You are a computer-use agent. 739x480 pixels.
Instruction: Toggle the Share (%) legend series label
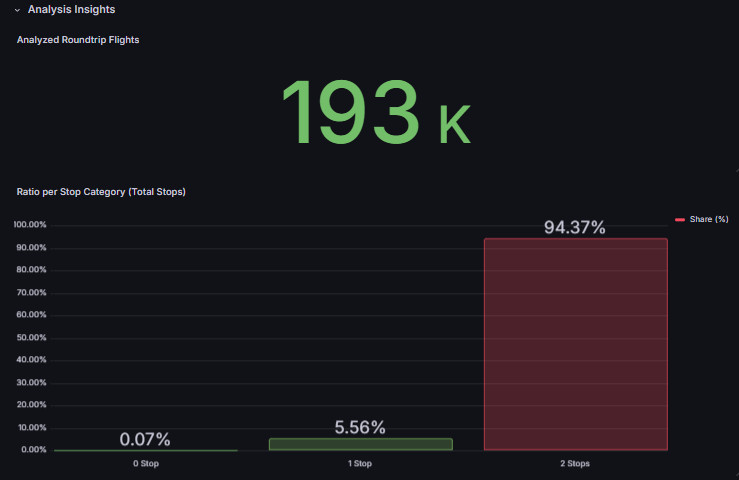click(x=709, y=219)
